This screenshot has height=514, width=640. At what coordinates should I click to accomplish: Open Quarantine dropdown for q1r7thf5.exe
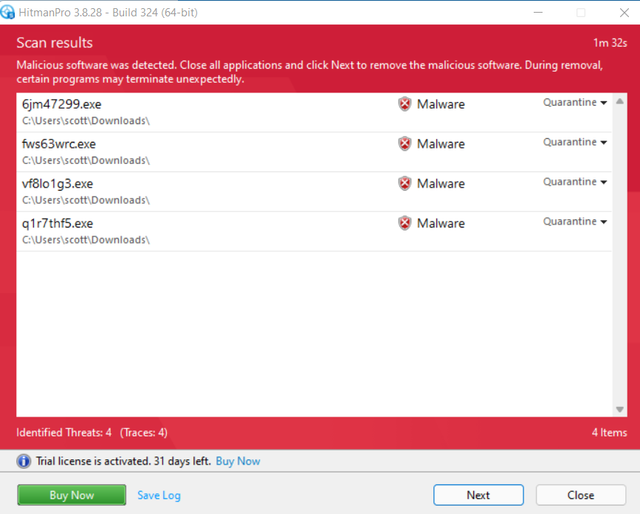click(575, 221)
